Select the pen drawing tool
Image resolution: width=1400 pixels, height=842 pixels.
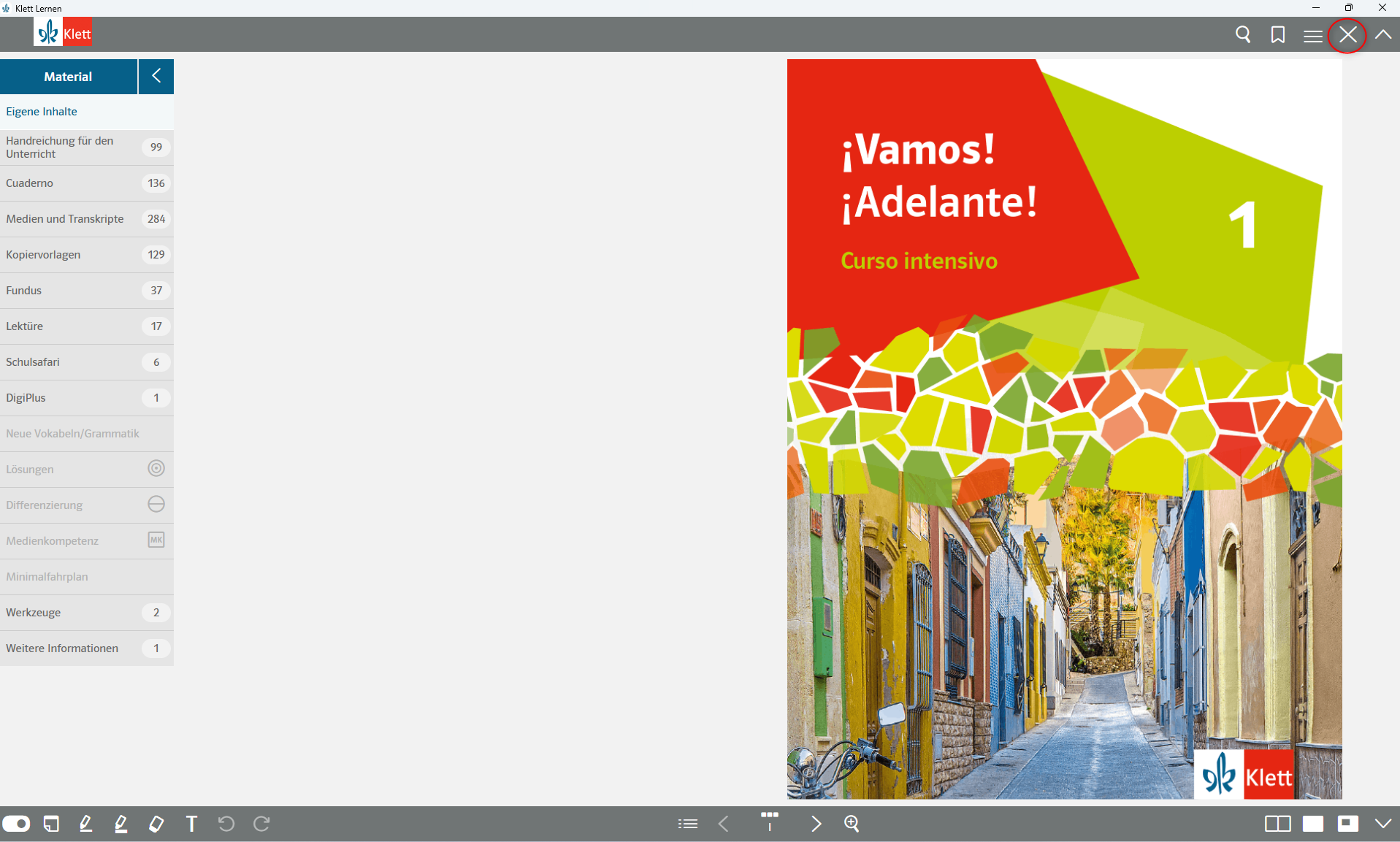pyautogui.click(x=86, y=824)
